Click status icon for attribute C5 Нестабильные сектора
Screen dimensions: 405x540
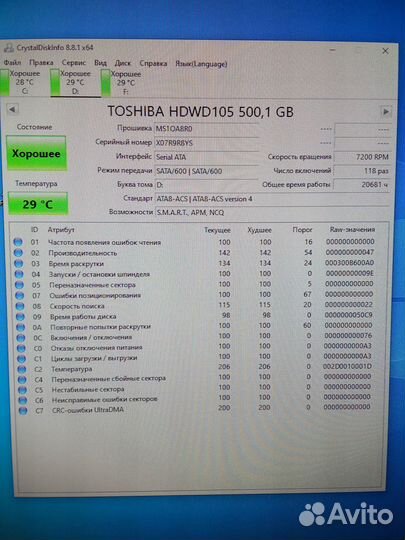[22, 390]
